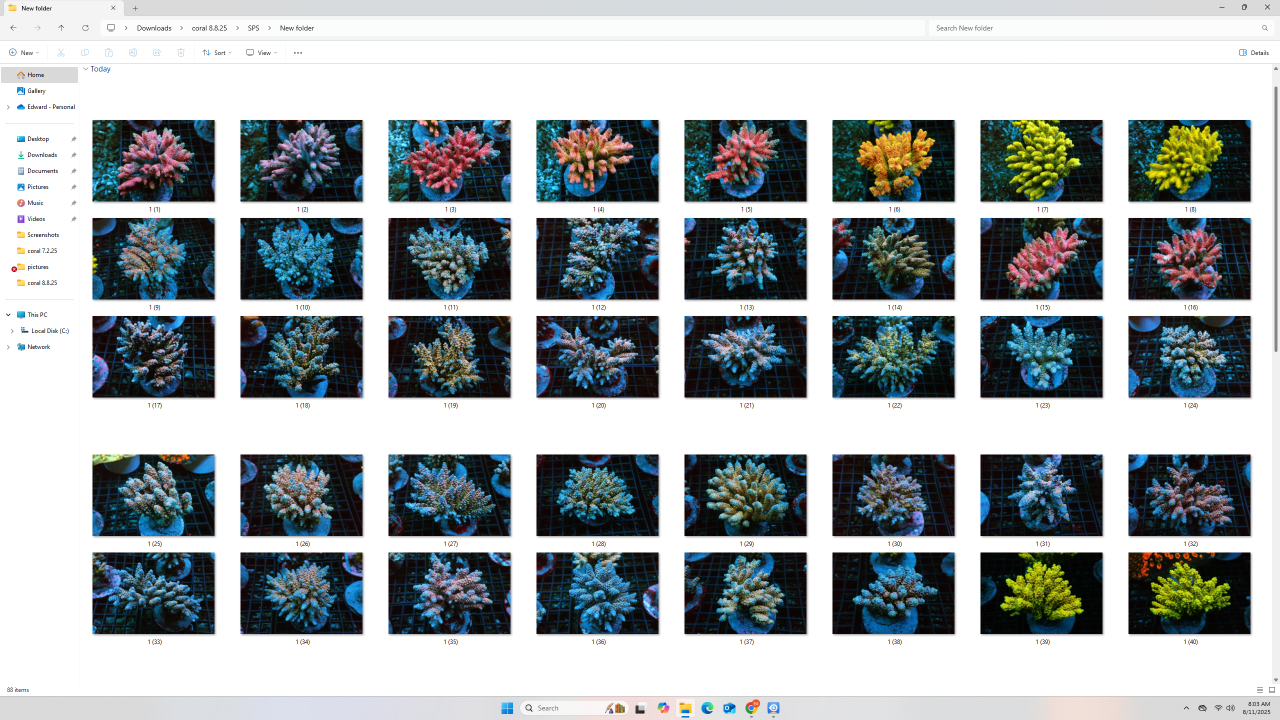Open Pictures in quick access
Viewport: 1280px width, 720px height.
point(39,187)
